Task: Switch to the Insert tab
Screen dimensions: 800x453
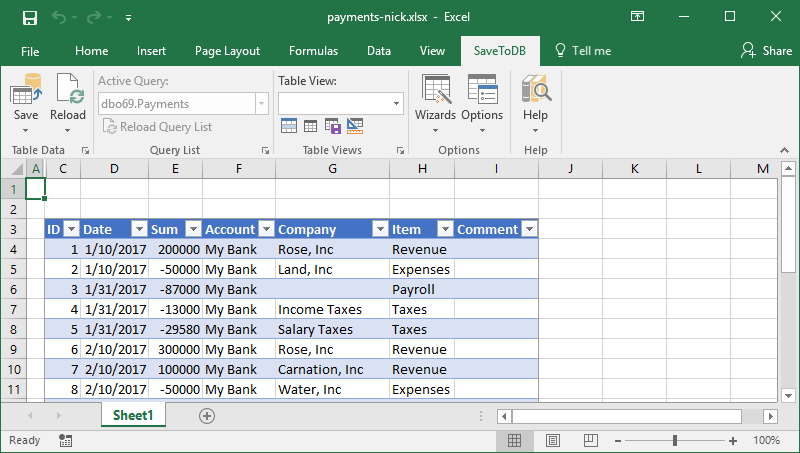Action: [x=151, y=51]
